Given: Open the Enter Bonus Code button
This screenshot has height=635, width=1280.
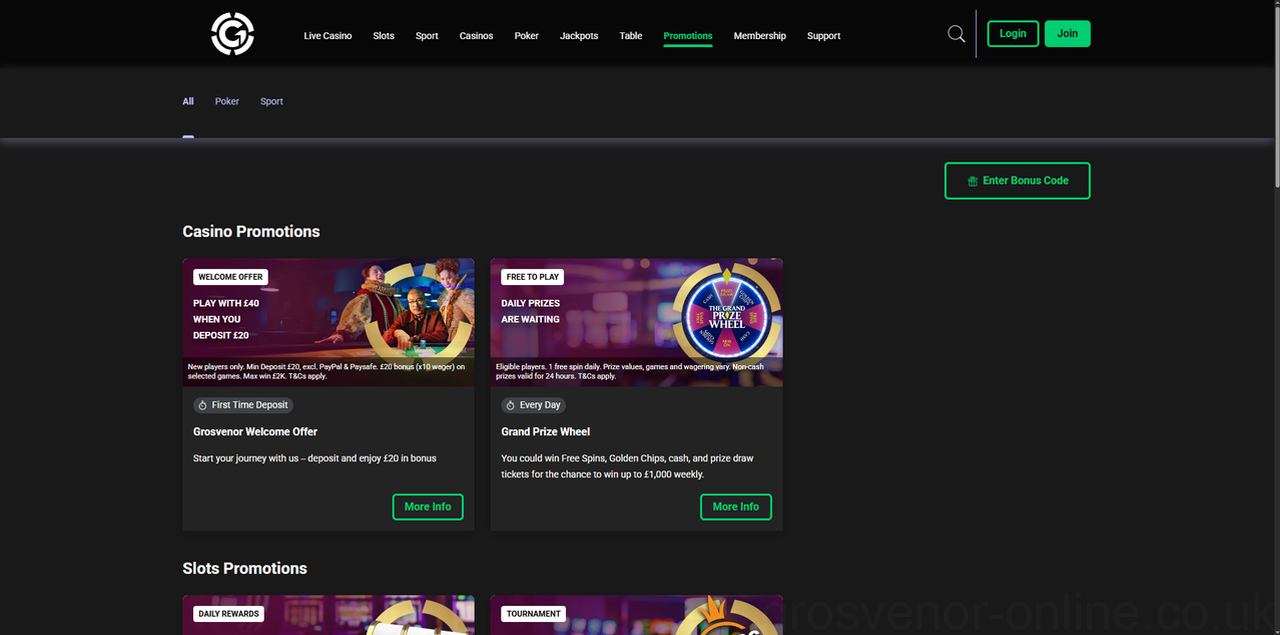Looking at the screenshot, I should [1017, 181].
